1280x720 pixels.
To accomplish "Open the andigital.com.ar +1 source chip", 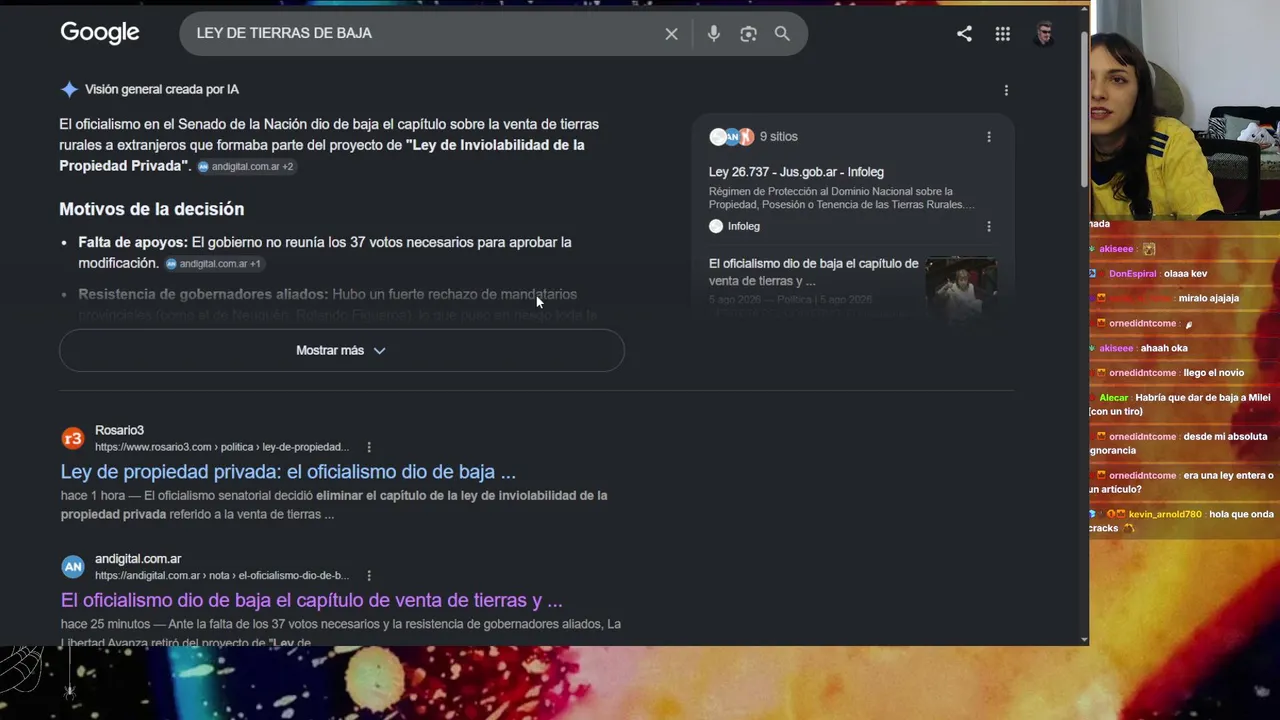I will (214, 264).
